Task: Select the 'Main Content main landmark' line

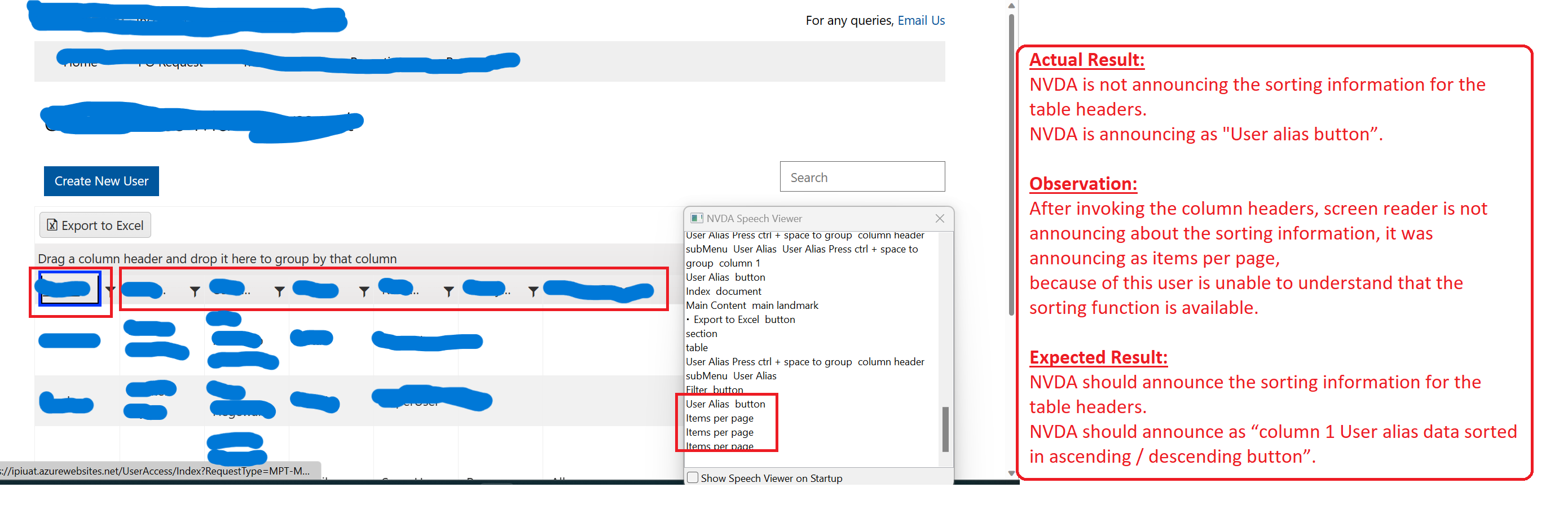Action: [752, 305]
